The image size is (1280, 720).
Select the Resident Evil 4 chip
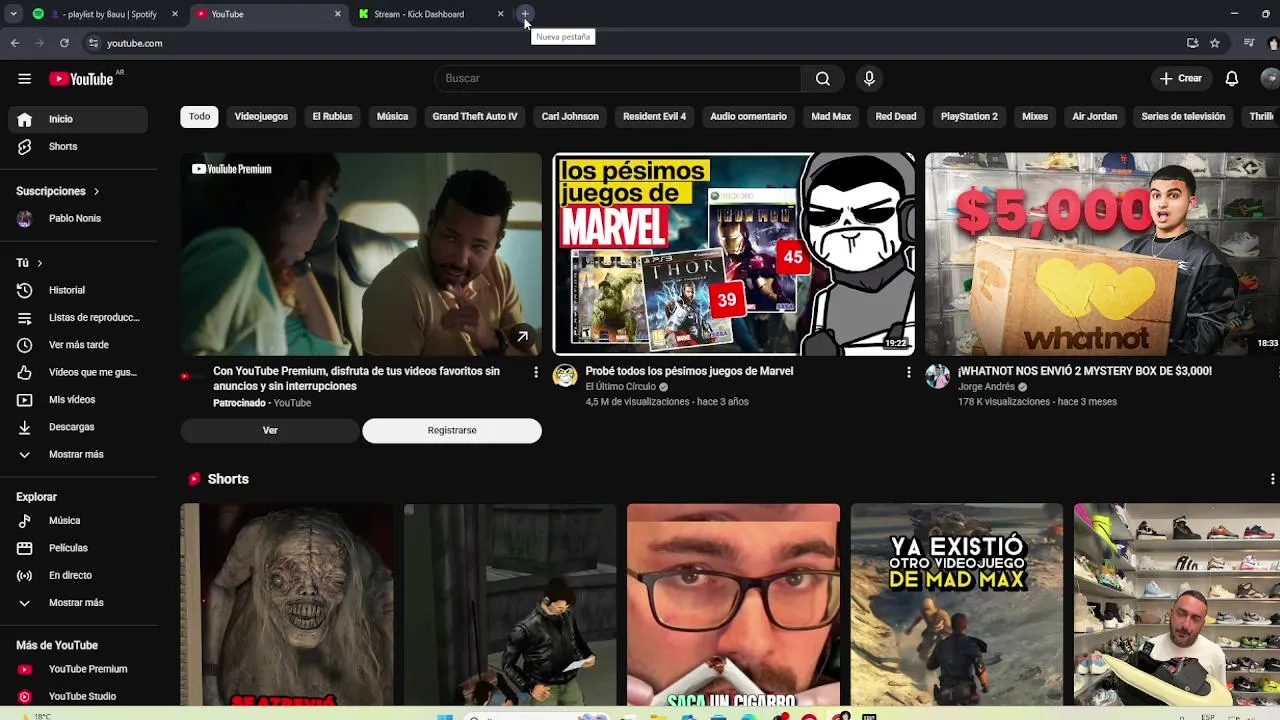[x=654, y=117]
